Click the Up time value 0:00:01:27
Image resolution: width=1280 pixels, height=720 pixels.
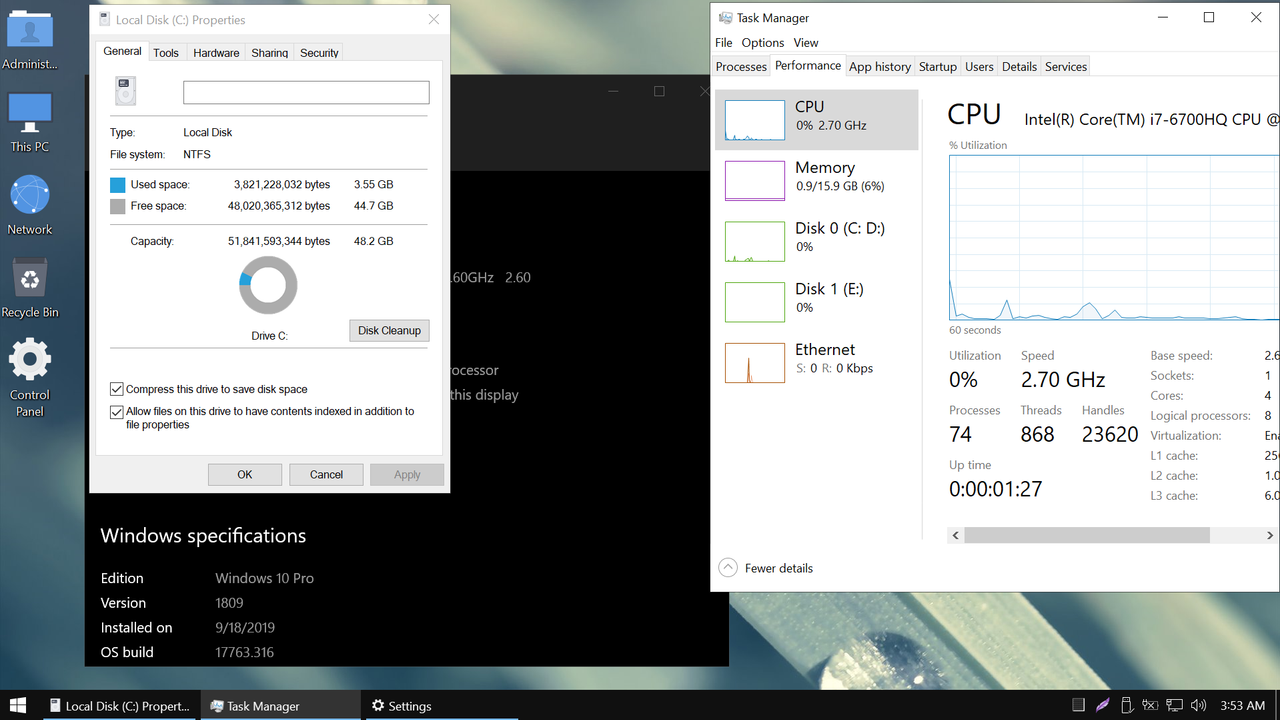996,489
